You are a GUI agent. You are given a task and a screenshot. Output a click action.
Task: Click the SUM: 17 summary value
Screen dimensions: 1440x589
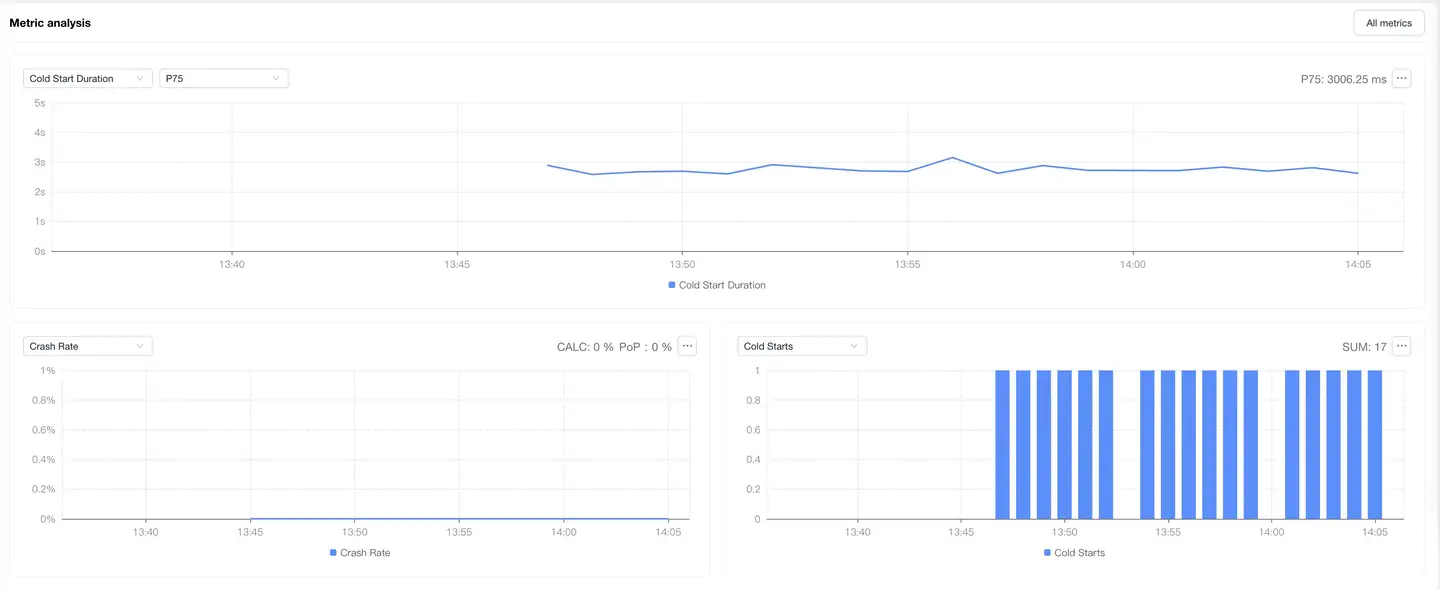coord(1364,347)
